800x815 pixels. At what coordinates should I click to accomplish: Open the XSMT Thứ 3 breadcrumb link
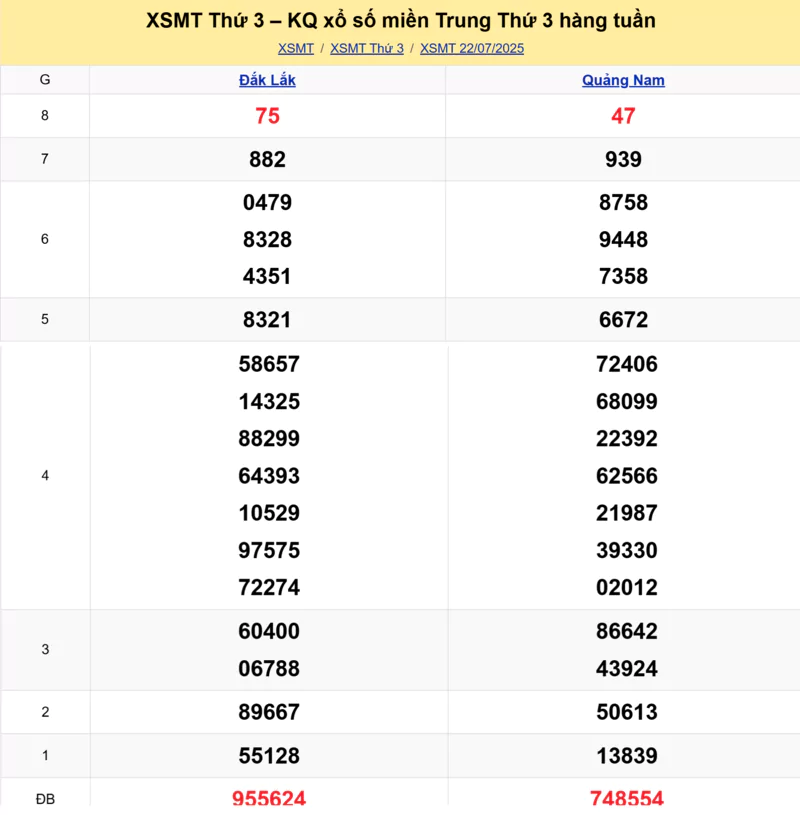click(x=367, y=48)
